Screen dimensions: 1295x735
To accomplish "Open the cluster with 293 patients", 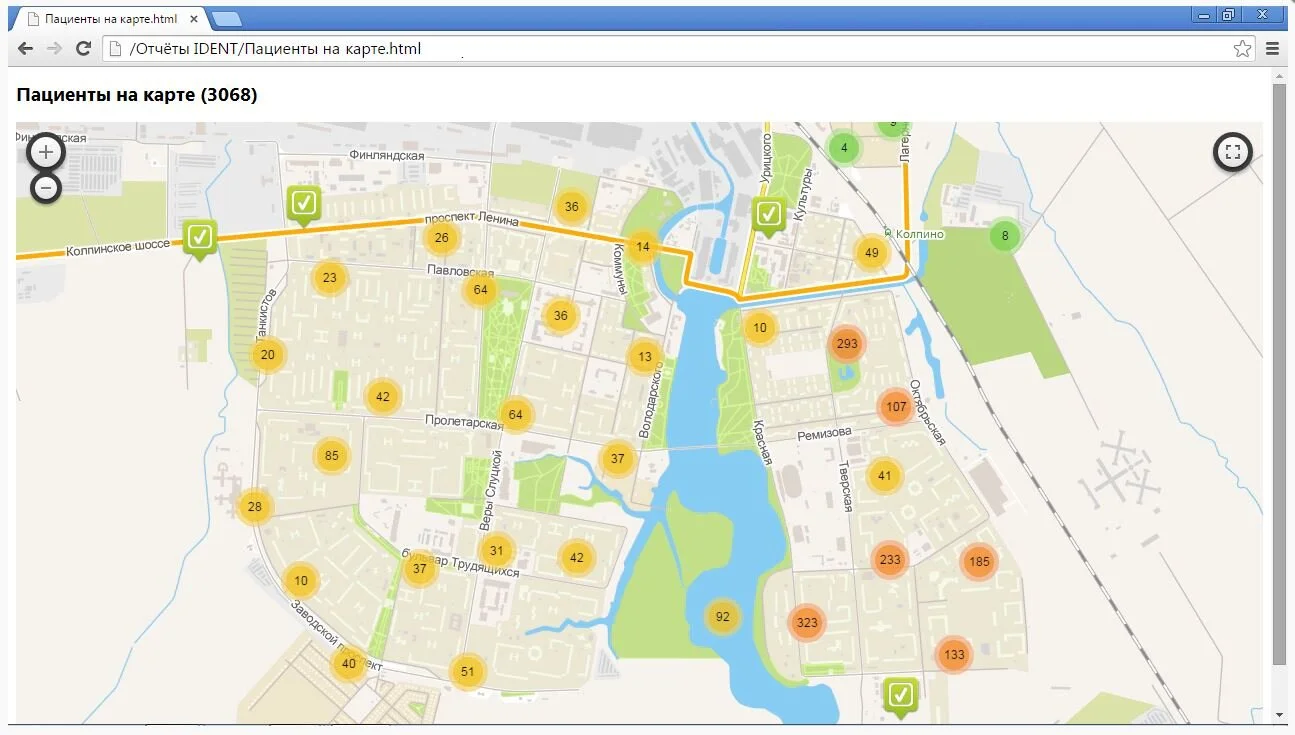I will (847, 344).
